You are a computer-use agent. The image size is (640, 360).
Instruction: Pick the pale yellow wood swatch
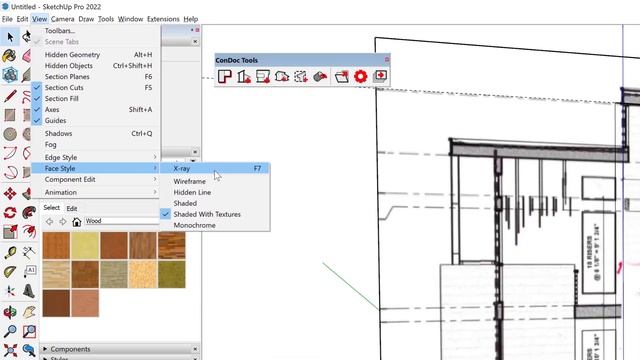click(85, 246)
